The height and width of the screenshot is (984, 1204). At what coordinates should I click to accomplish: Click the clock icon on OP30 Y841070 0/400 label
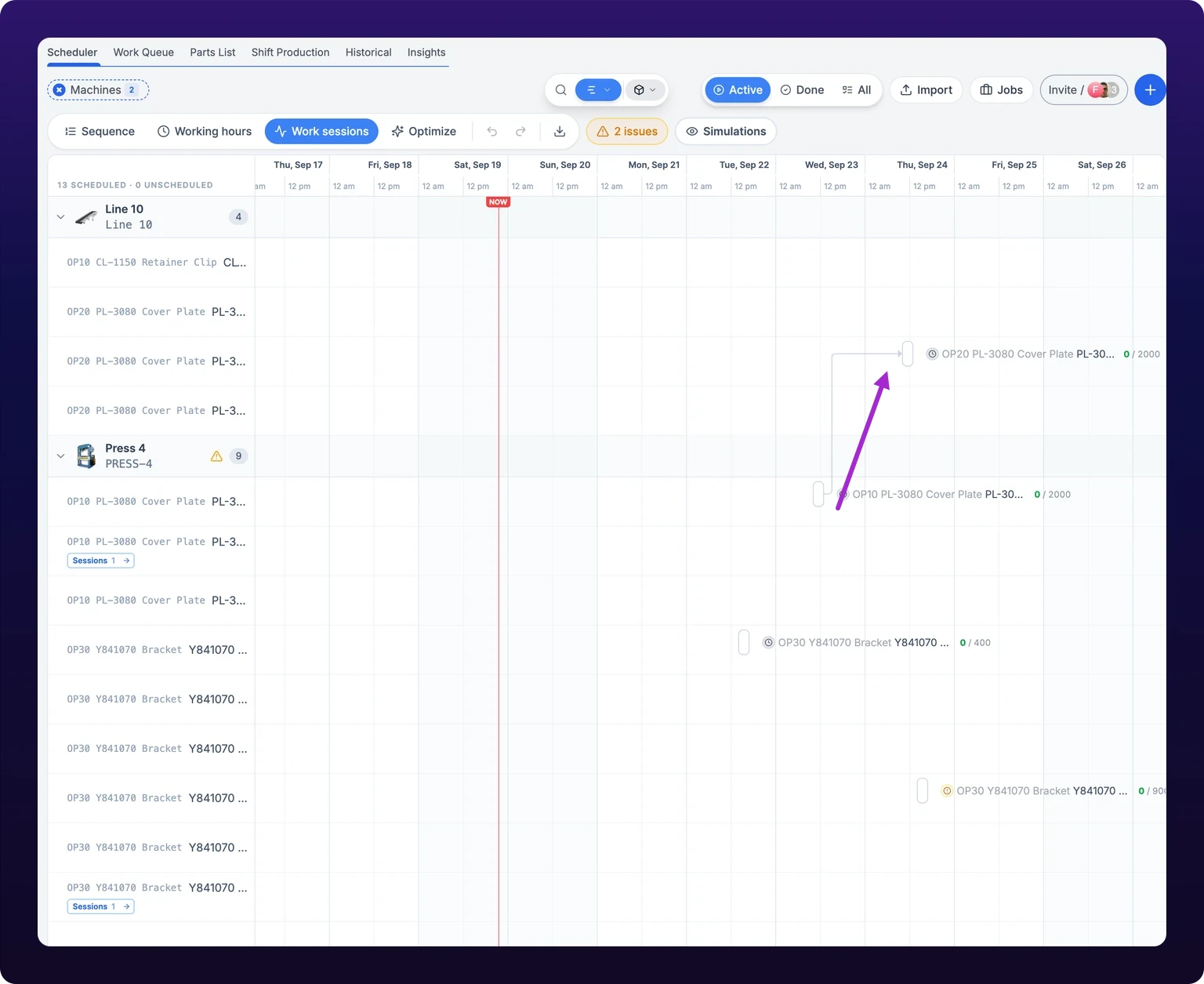[x=769, y=642]
